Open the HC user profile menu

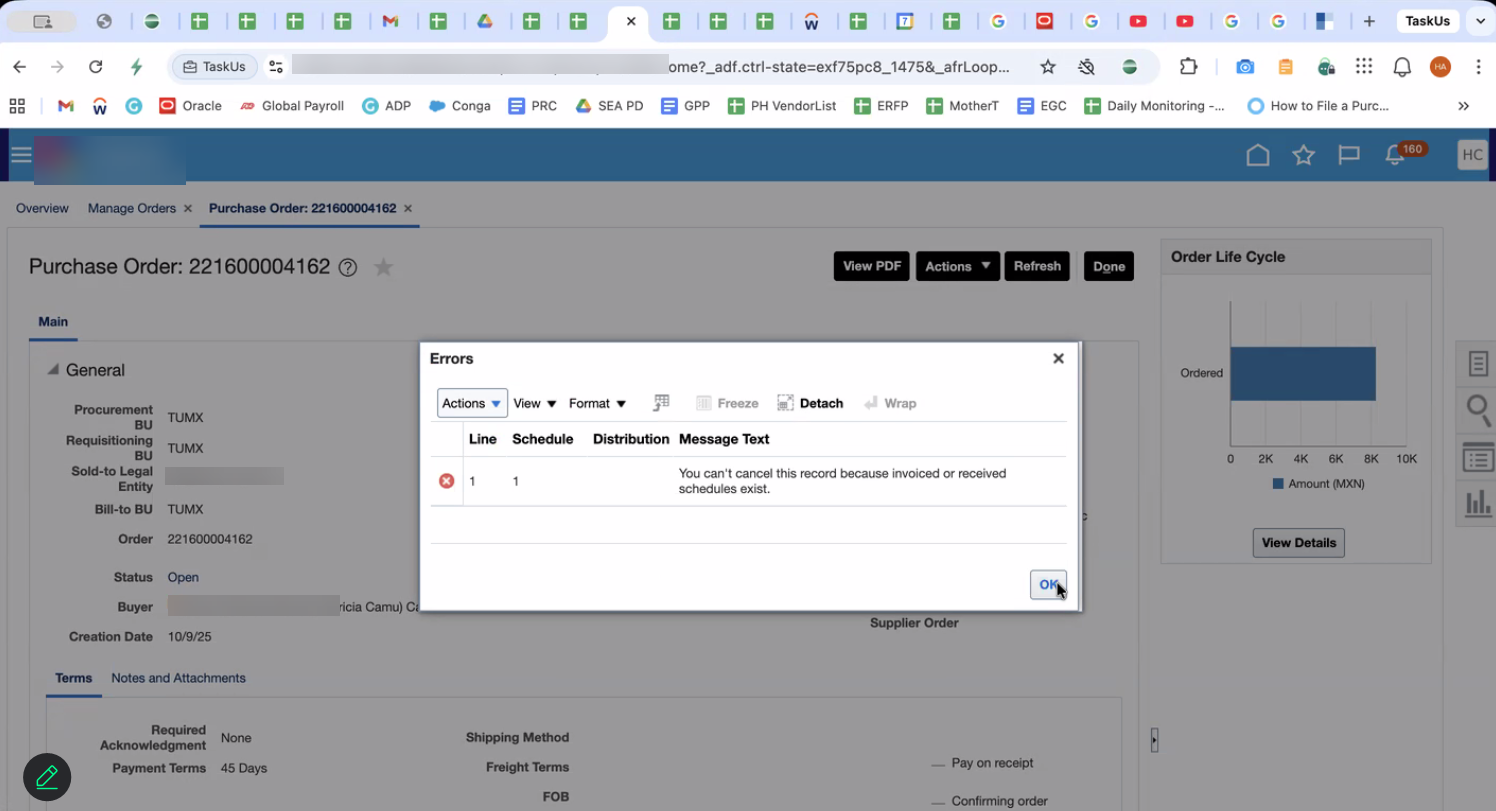tap(1472, 155)
